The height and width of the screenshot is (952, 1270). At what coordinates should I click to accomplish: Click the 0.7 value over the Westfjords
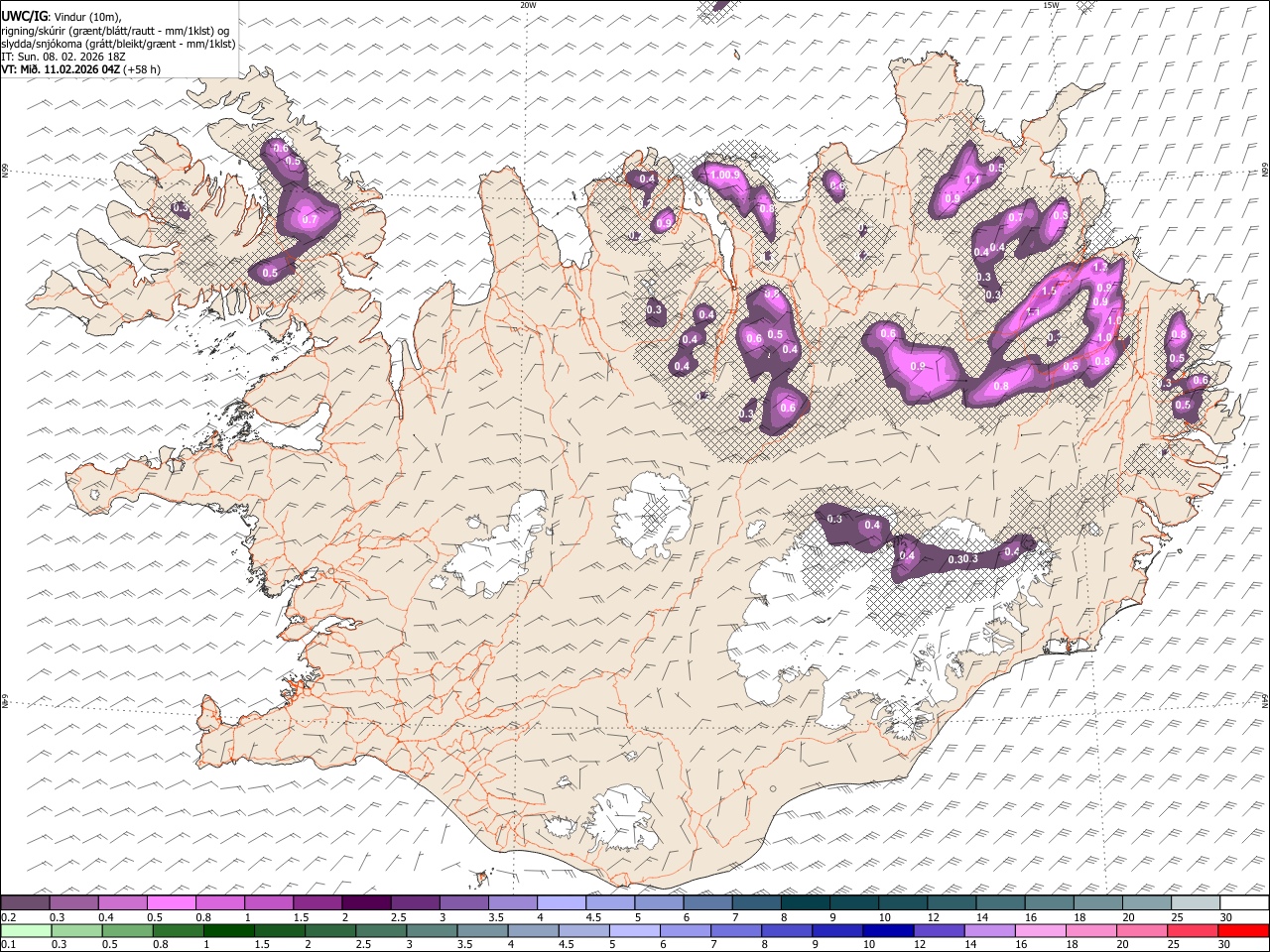pos(309,220)
